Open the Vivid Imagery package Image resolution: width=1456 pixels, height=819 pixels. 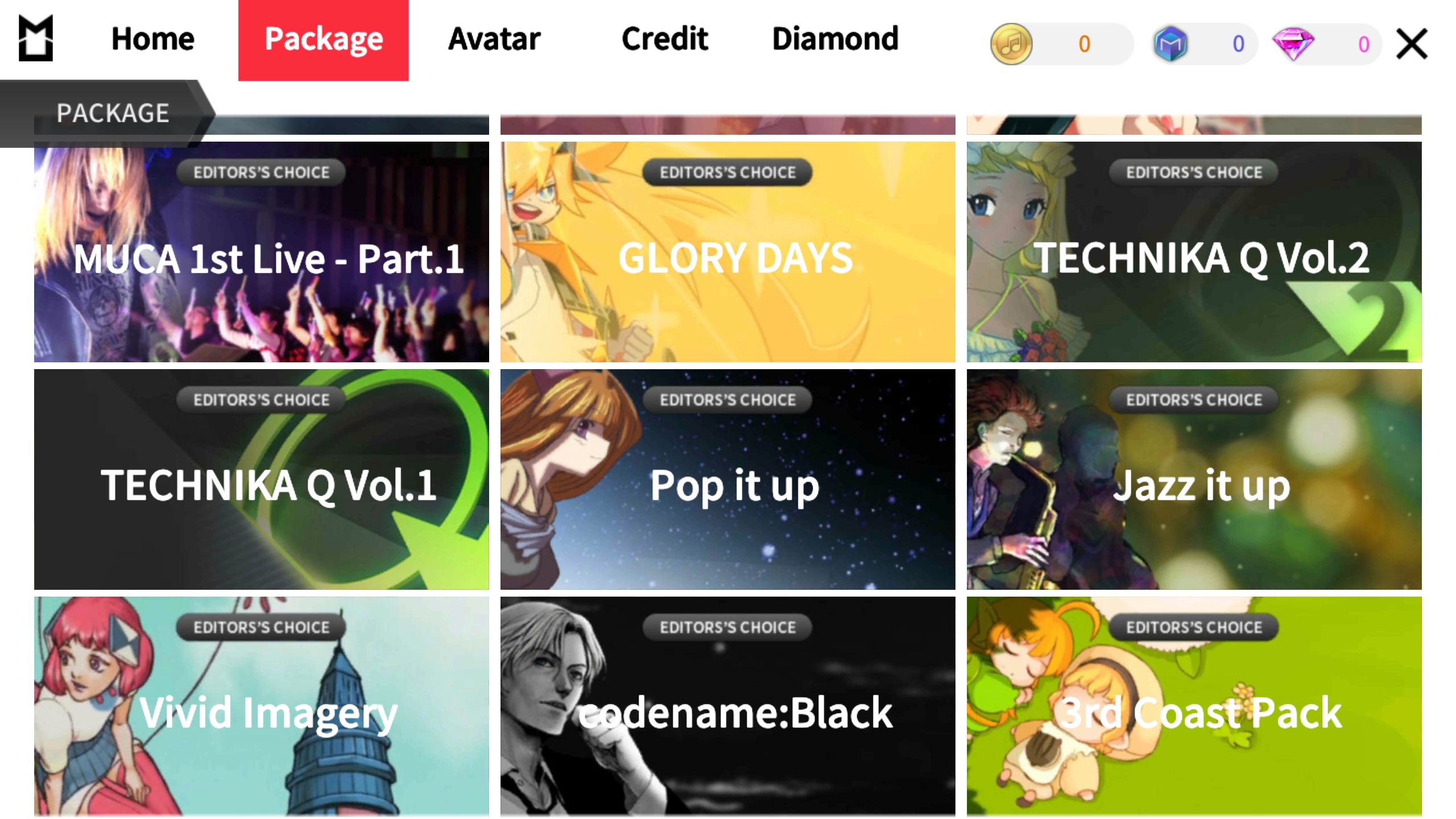pos(262,707)
